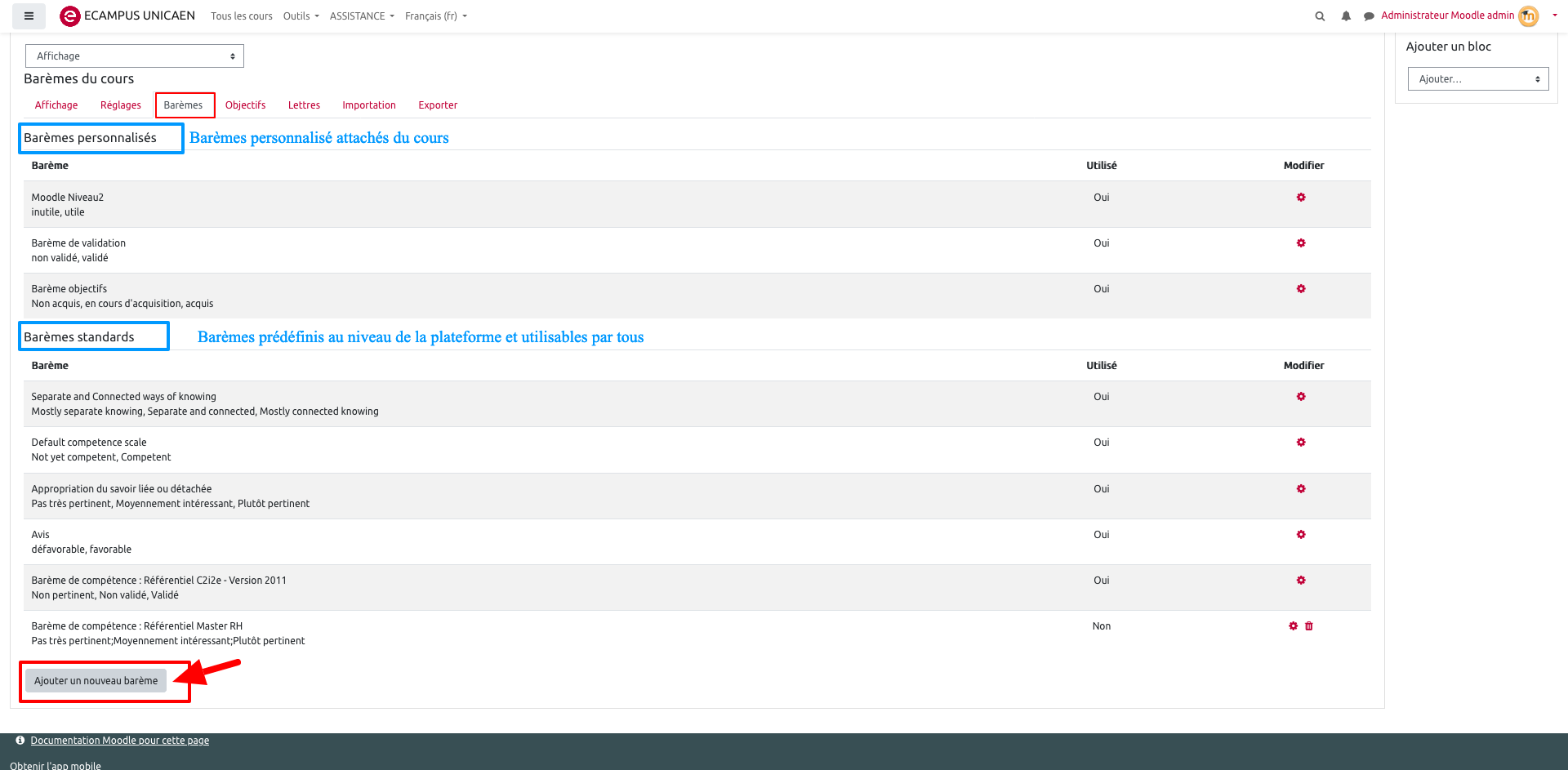Edit the Avis scale gear icon
The width and height of the screenshot is (1568, 770).
[1301, 535]
